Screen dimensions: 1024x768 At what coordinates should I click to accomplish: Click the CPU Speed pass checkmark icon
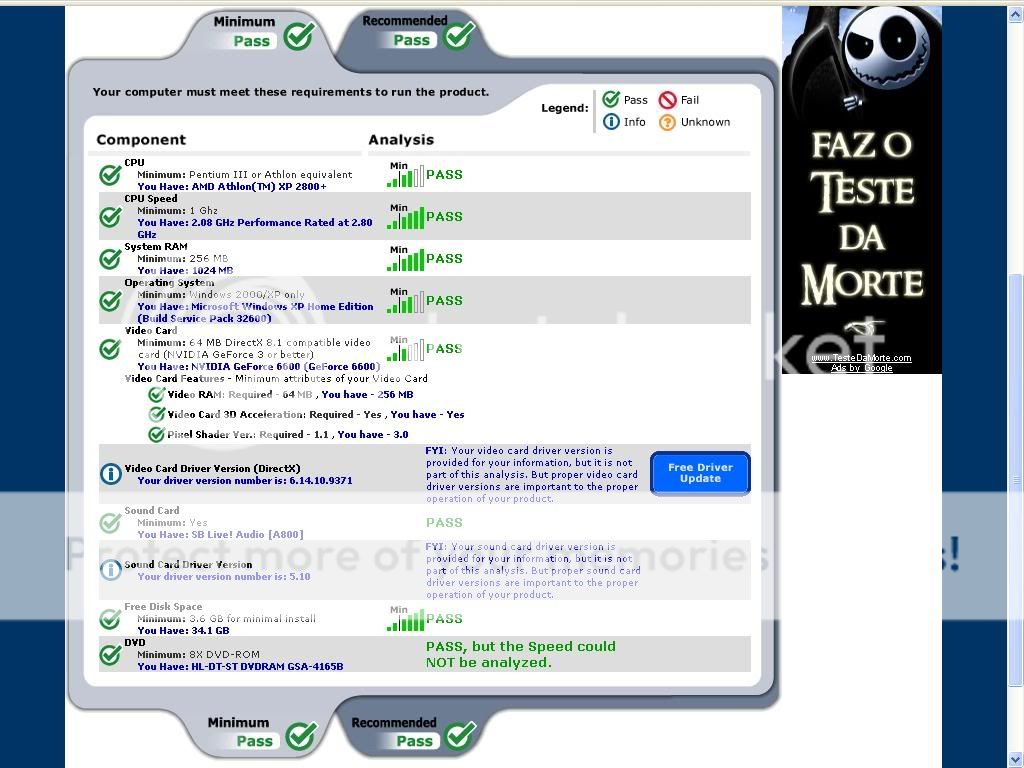click(110, 216)
